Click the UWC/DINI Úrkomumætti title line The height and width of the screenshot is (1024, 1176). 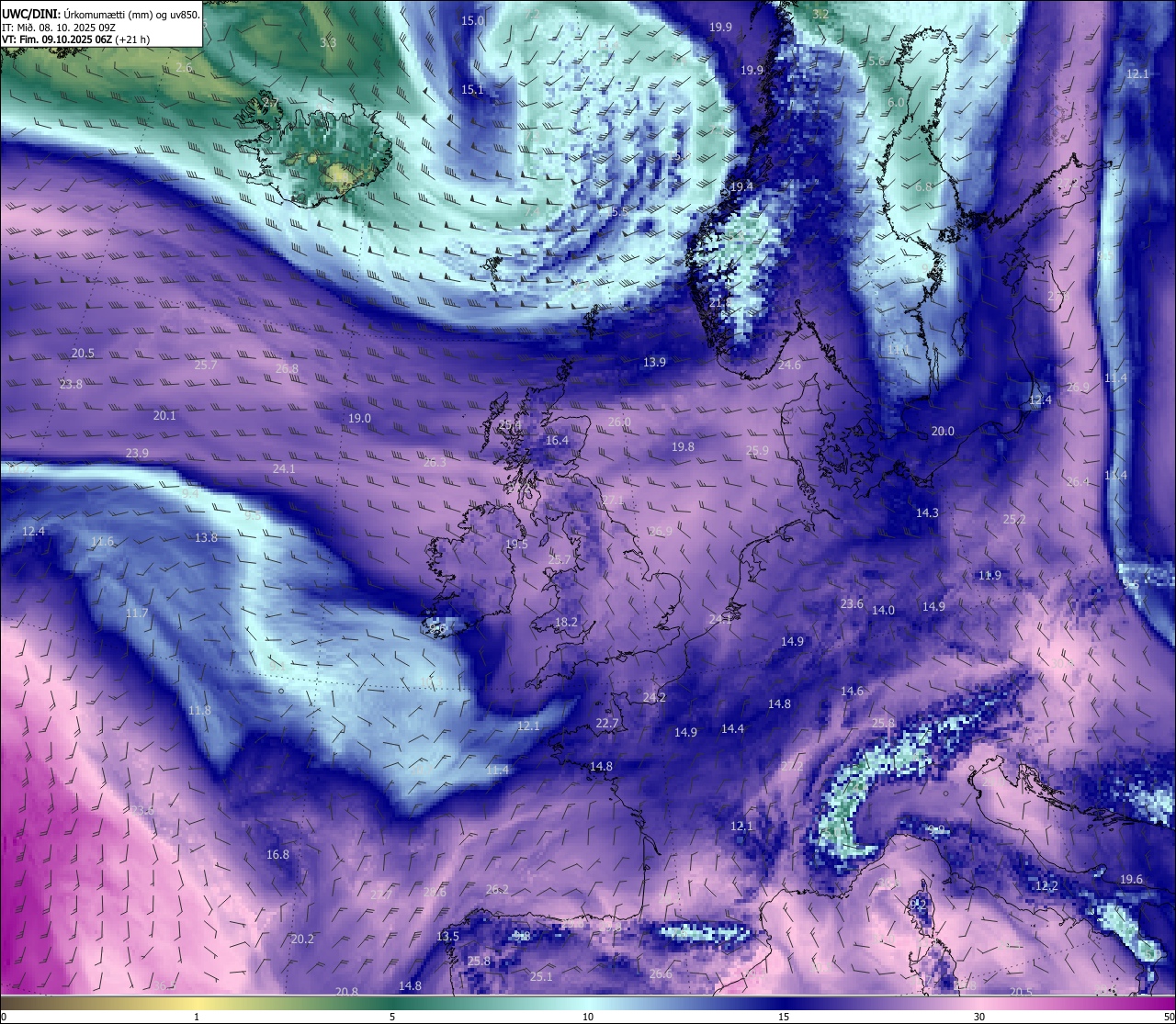click(101, 15)
